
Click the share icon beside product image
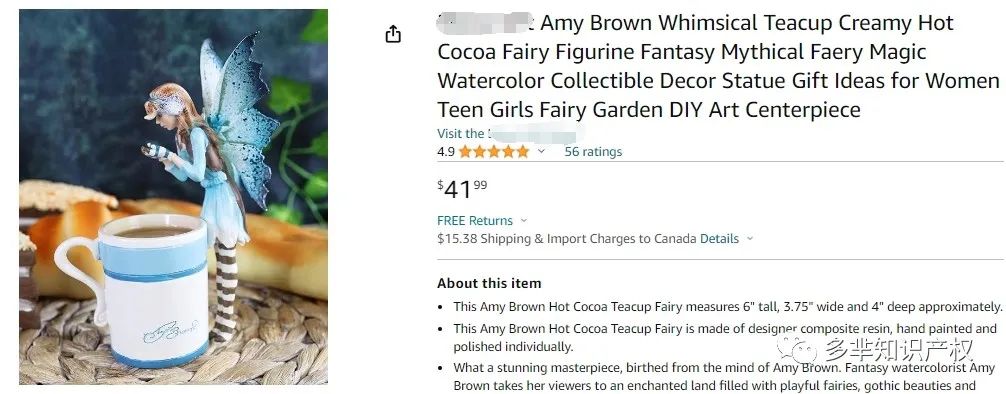pos(393,34)
